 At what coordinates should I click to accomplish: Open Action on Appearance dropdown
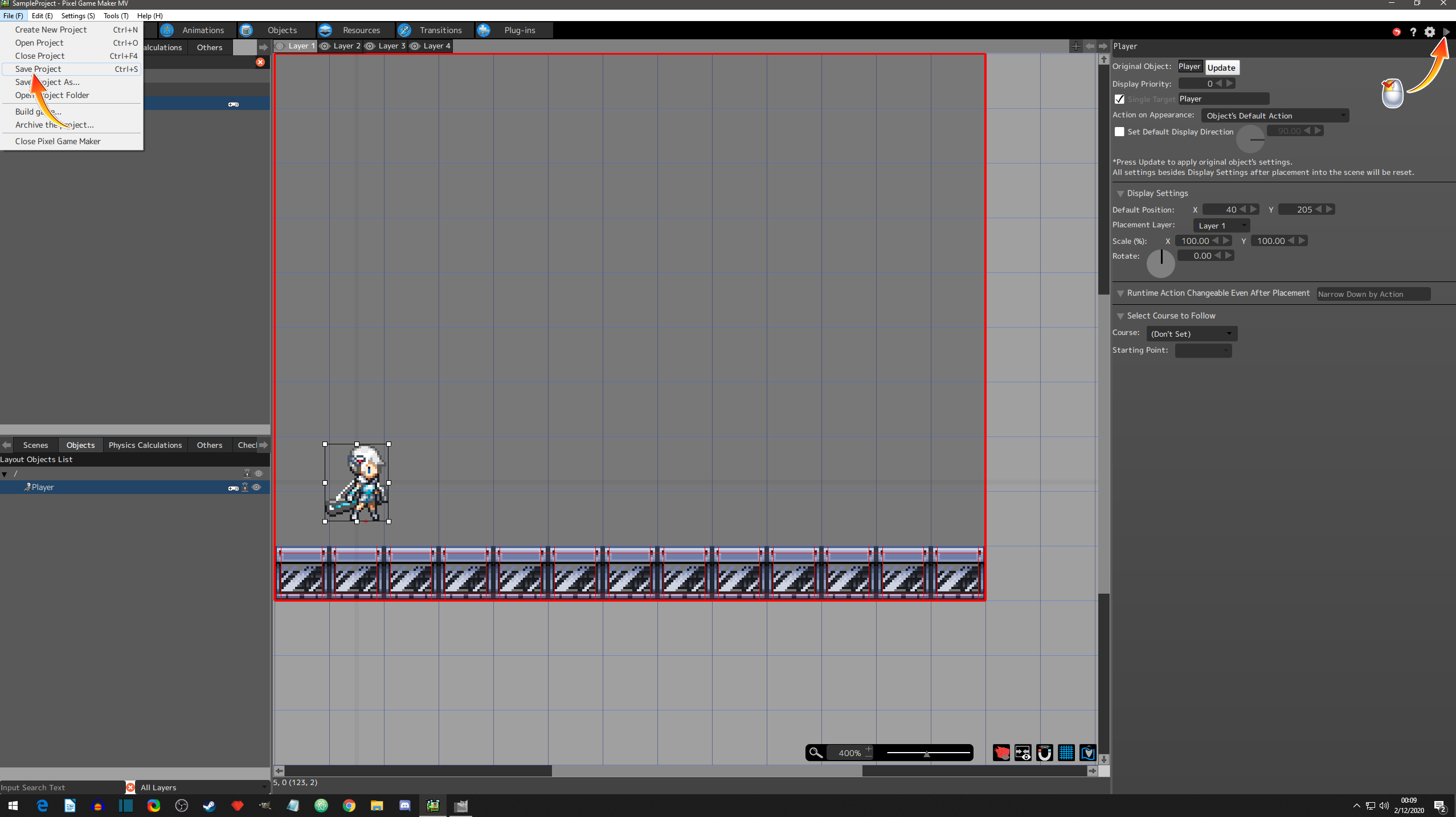point(1274,116)
